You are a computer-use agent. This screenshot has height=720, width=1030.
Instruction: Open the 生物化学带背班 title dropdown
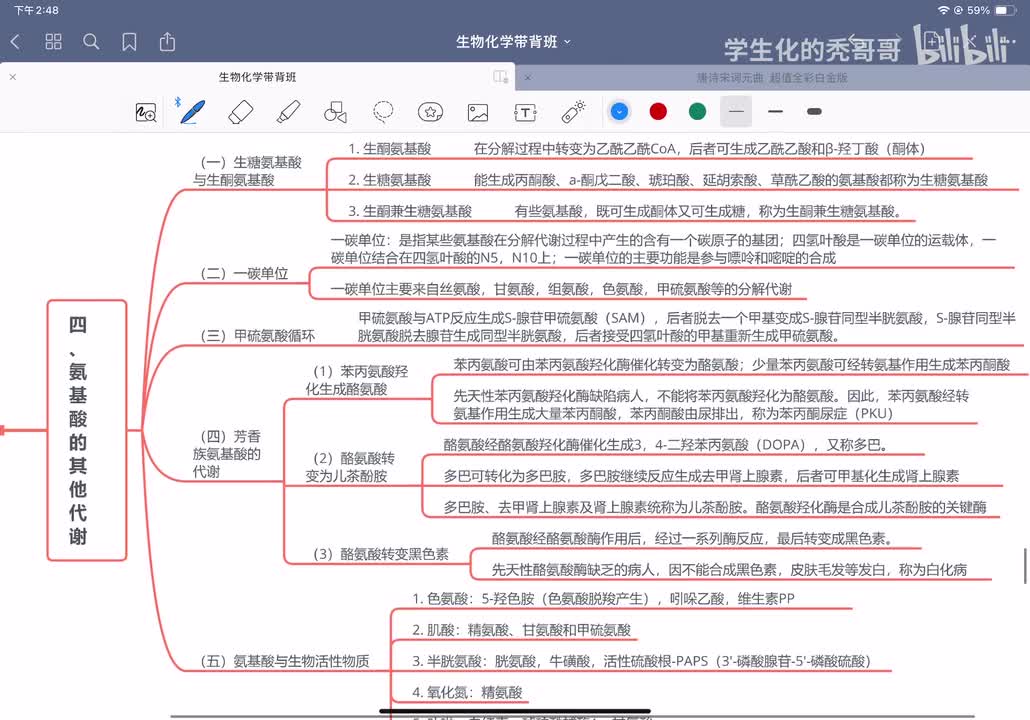tap(513, 42)
